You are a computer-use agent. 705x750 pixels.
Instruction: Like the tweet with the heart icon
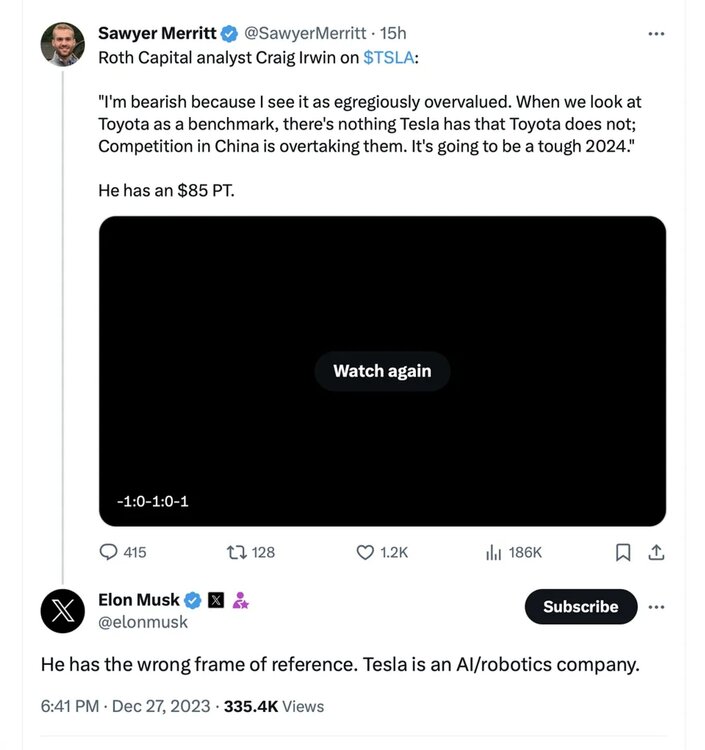tap(366, 552)
